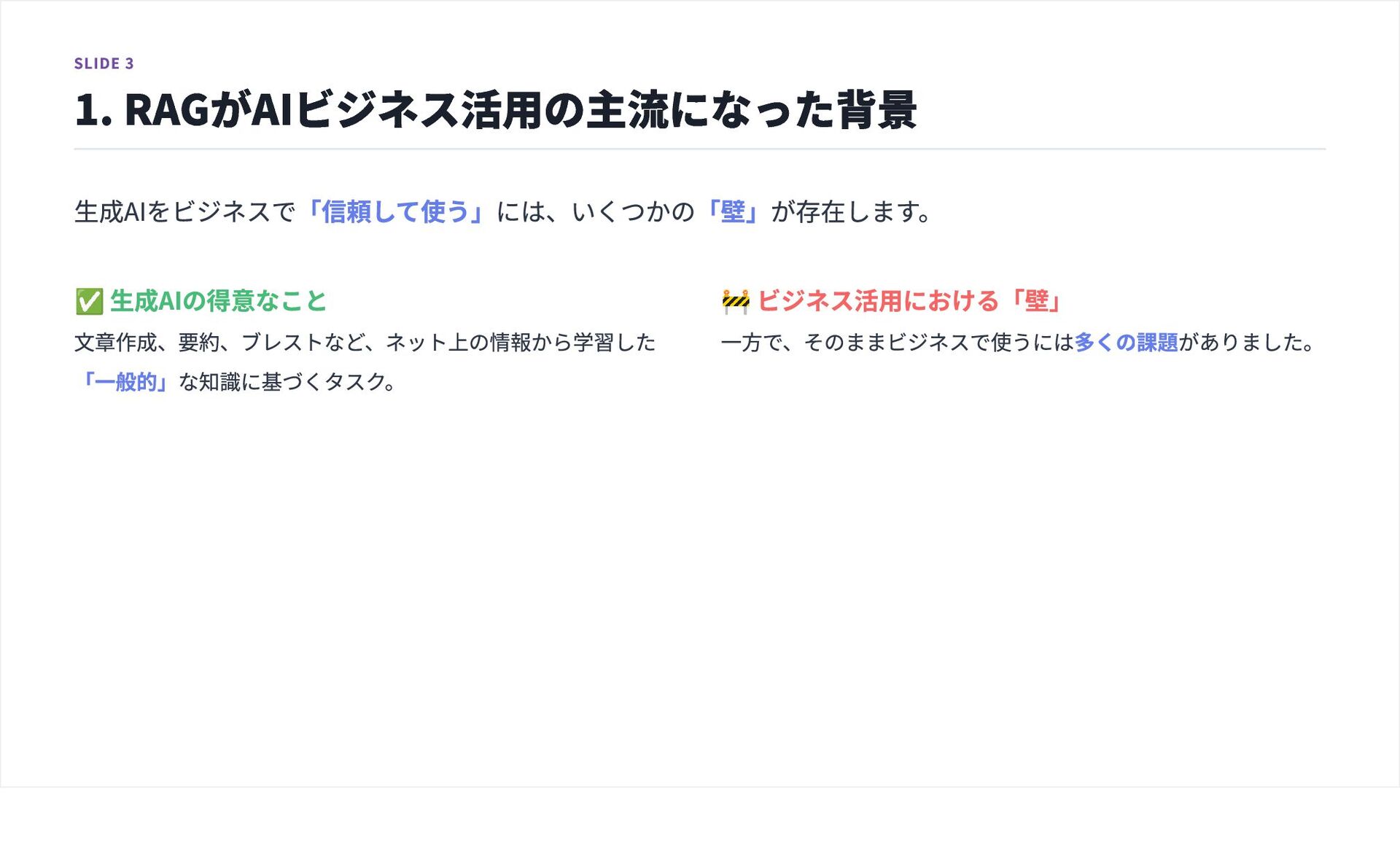The width and height of the screenshot is (1400, 850).
Task: Click the construction barrier emoji icon
Action: pos(735,301)
